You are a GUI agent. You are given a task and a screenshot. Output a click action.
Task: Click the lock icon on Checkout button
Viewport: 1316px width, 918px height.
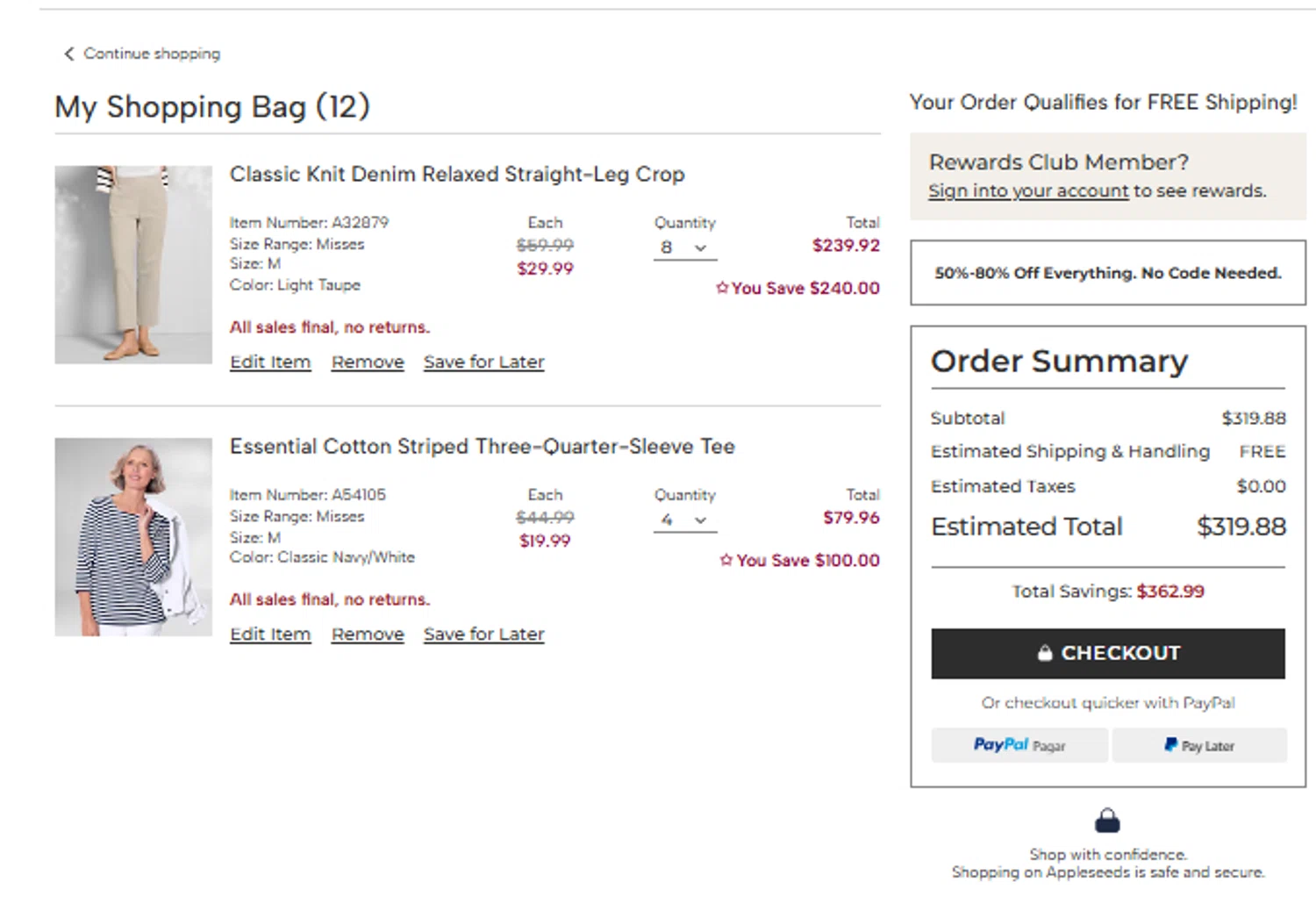tap(1044, 653)
